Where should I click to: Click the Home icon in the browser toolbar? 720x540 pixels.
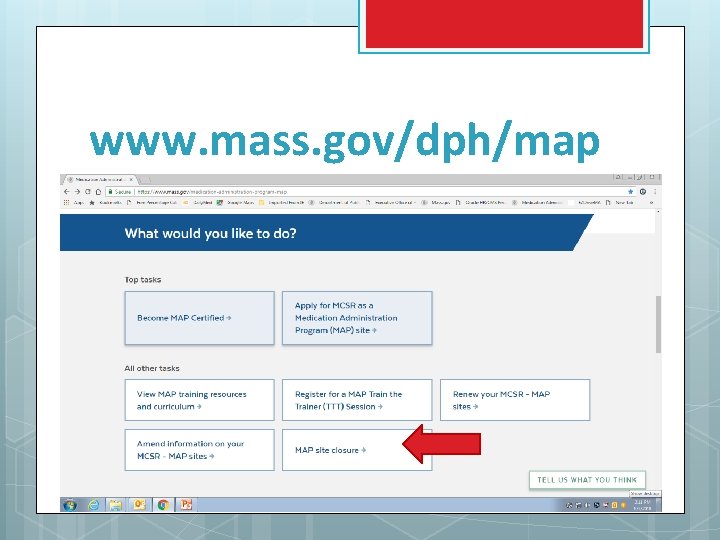[x=98, y=192]
